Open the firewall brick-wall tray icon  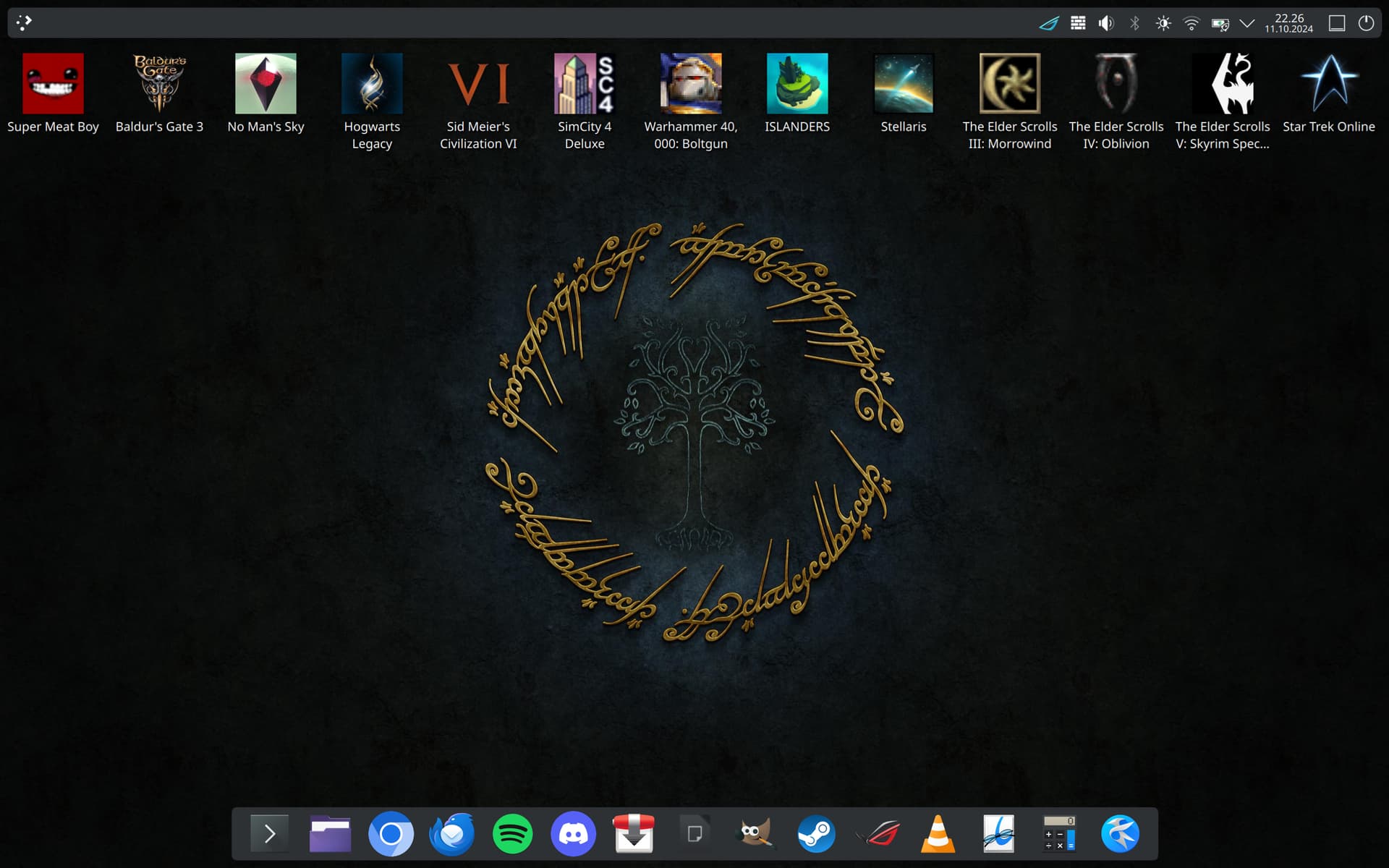[1078, 23]
